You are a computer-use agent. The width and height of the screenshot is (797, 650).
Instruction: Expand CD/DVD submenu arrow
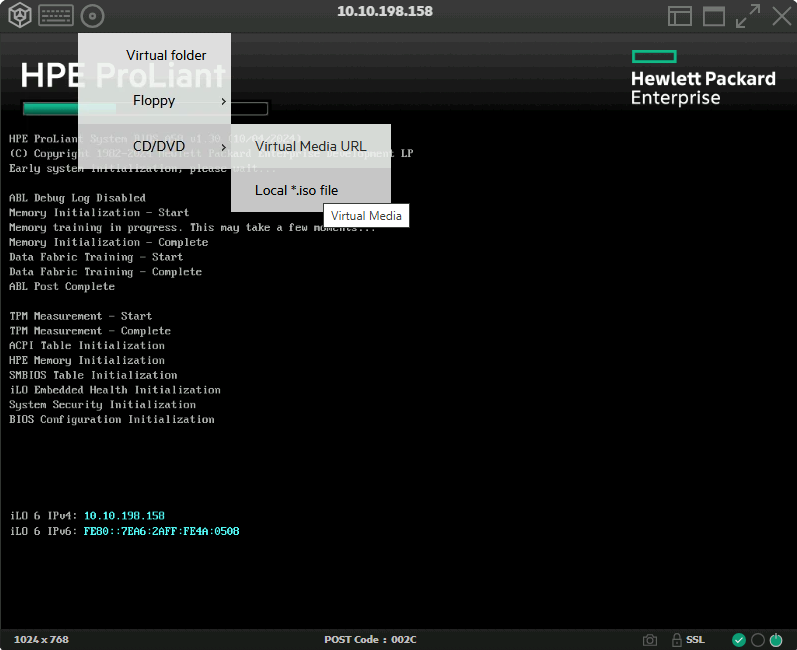pyautogui.click(x=223, y=147)
